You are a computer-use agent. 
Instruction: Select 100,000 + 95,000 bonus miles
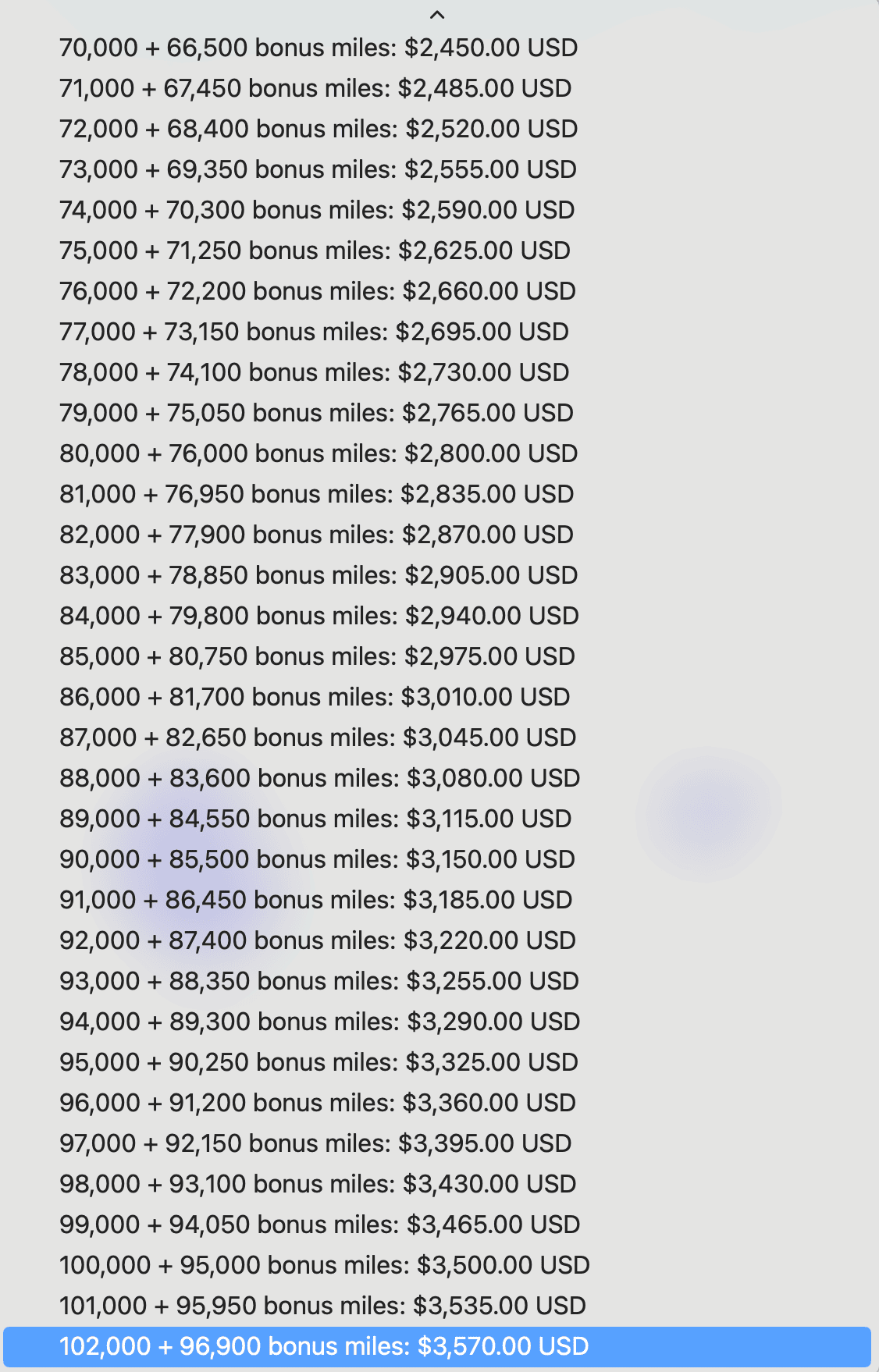437,1265
